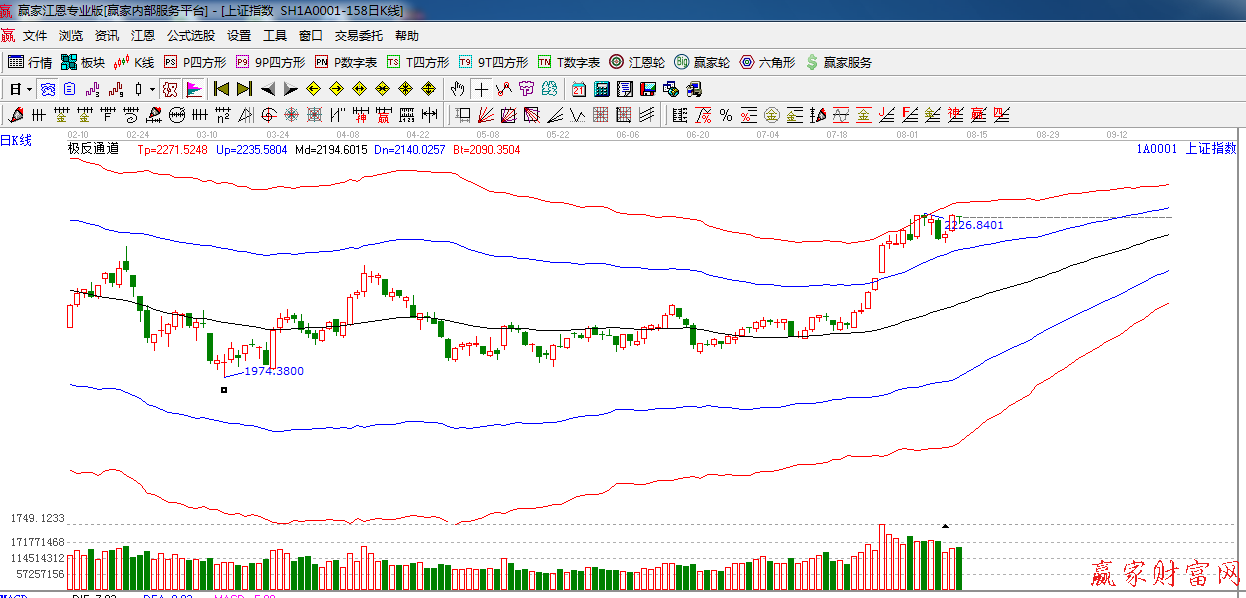This screenshot has height=598, width=1246.
Task: Toggle the crosshair cursor tool
Action: [x=482, y=89]
